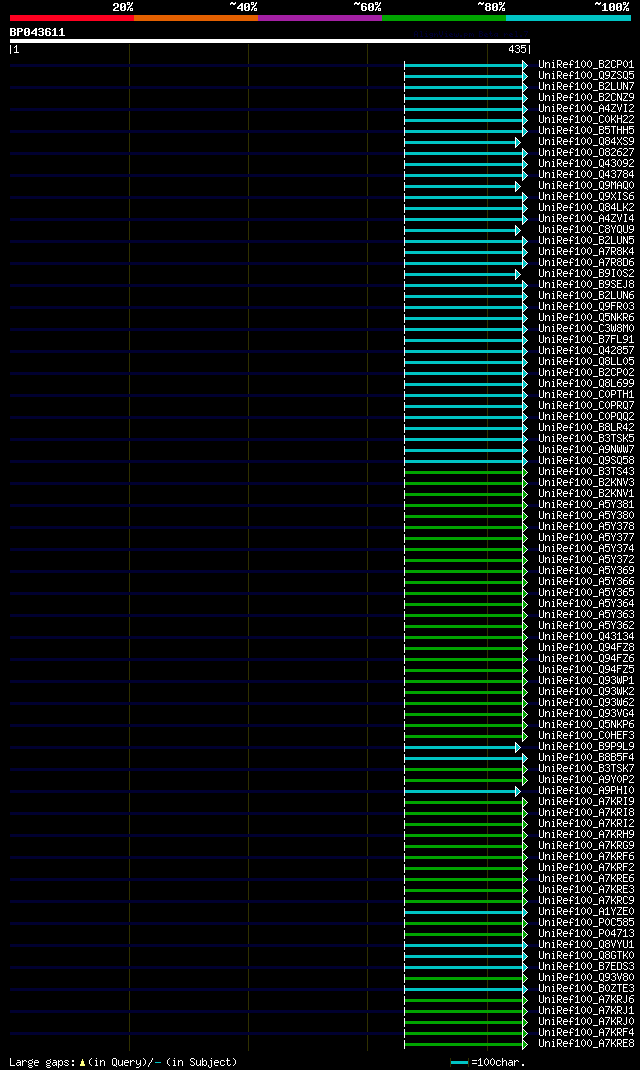Select hit label UniRef100_B7EDS3
The image size is (640, 1070).
click(x=586, y=966)
